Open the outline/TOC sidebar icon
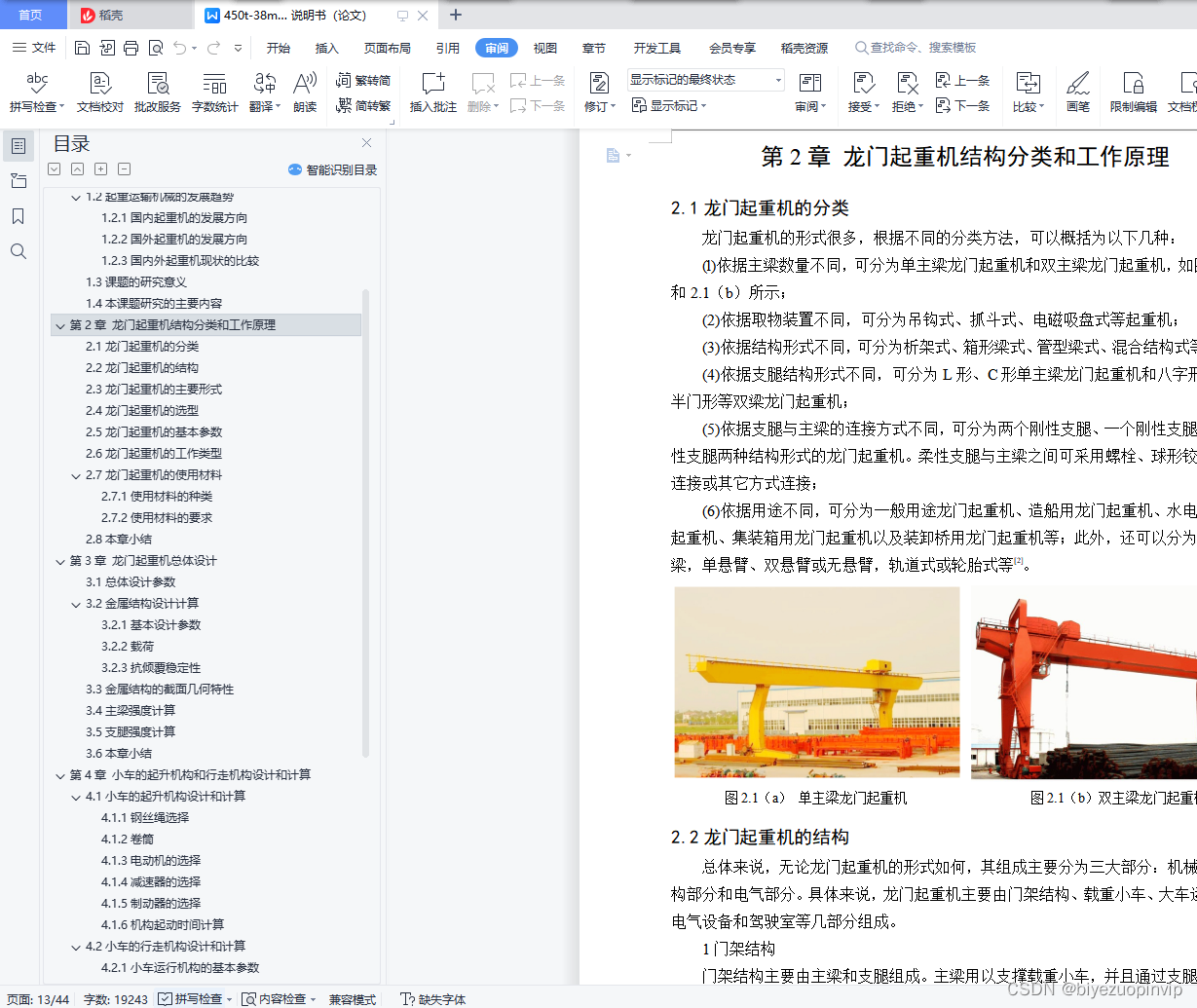Viewport: 1197px width, 1008px height. [x=19, y=146]
